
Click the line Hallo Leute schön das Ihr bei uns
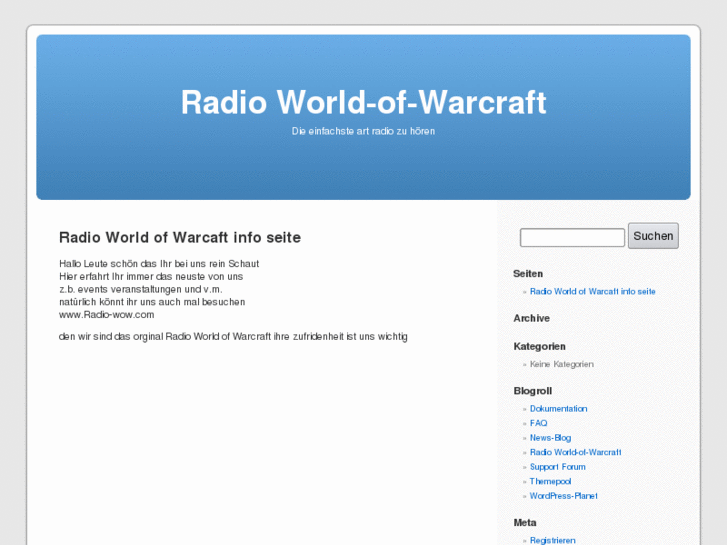(159, 263)
